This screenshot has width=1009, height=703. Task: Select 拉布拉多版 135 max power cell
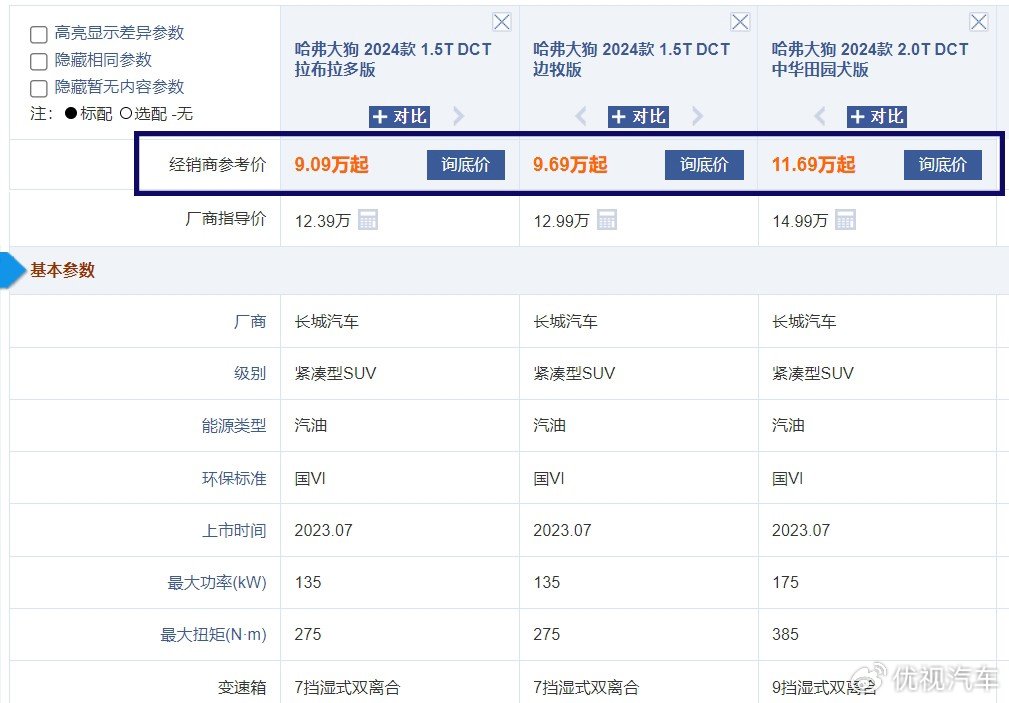(308, 583)
